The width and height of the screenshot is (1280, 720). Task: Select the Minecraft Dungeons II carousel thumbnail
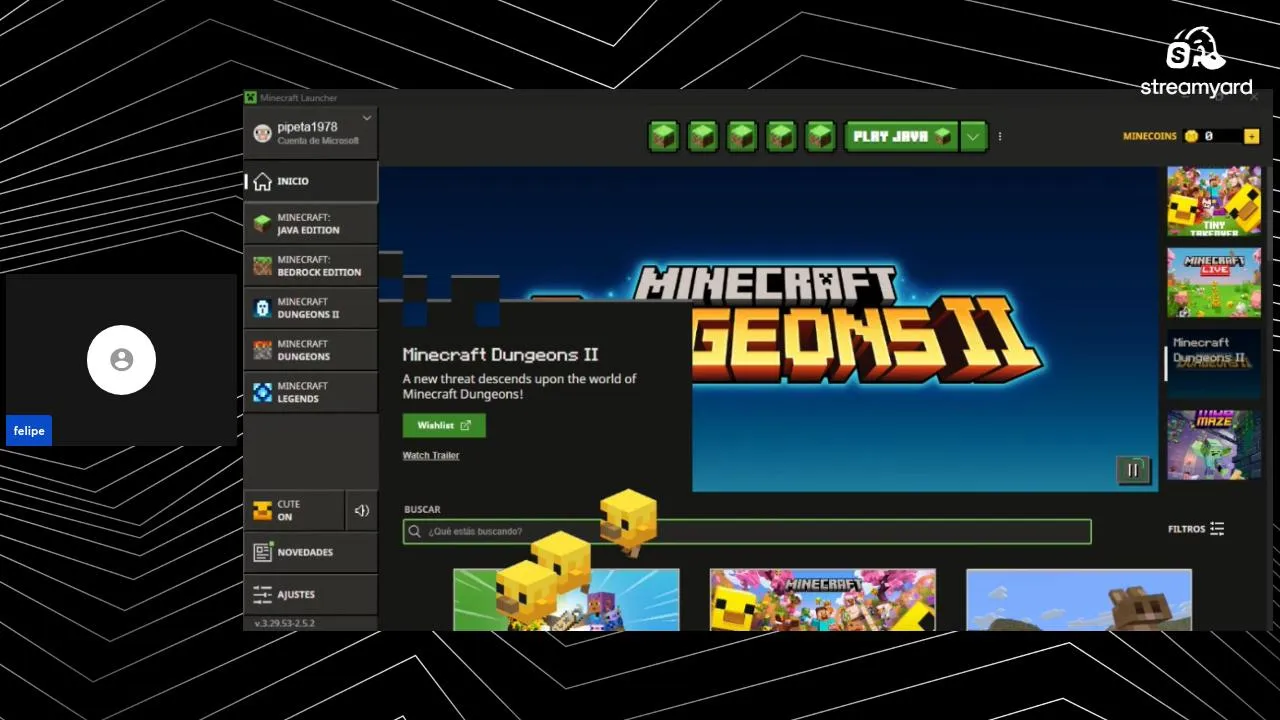1214,364
